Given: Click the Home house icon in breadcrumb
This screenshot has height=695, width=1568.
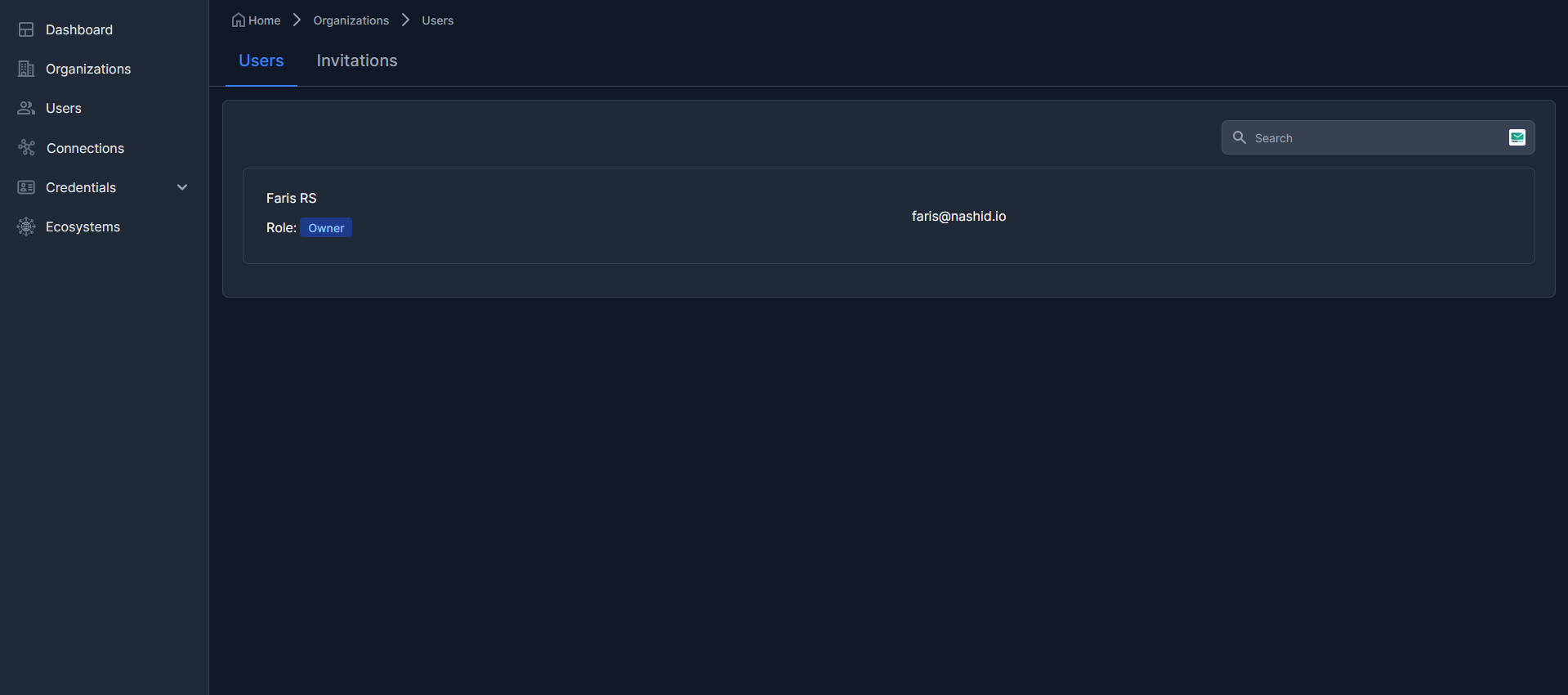Looking at the screenshot, I should (x=239, y=20).
